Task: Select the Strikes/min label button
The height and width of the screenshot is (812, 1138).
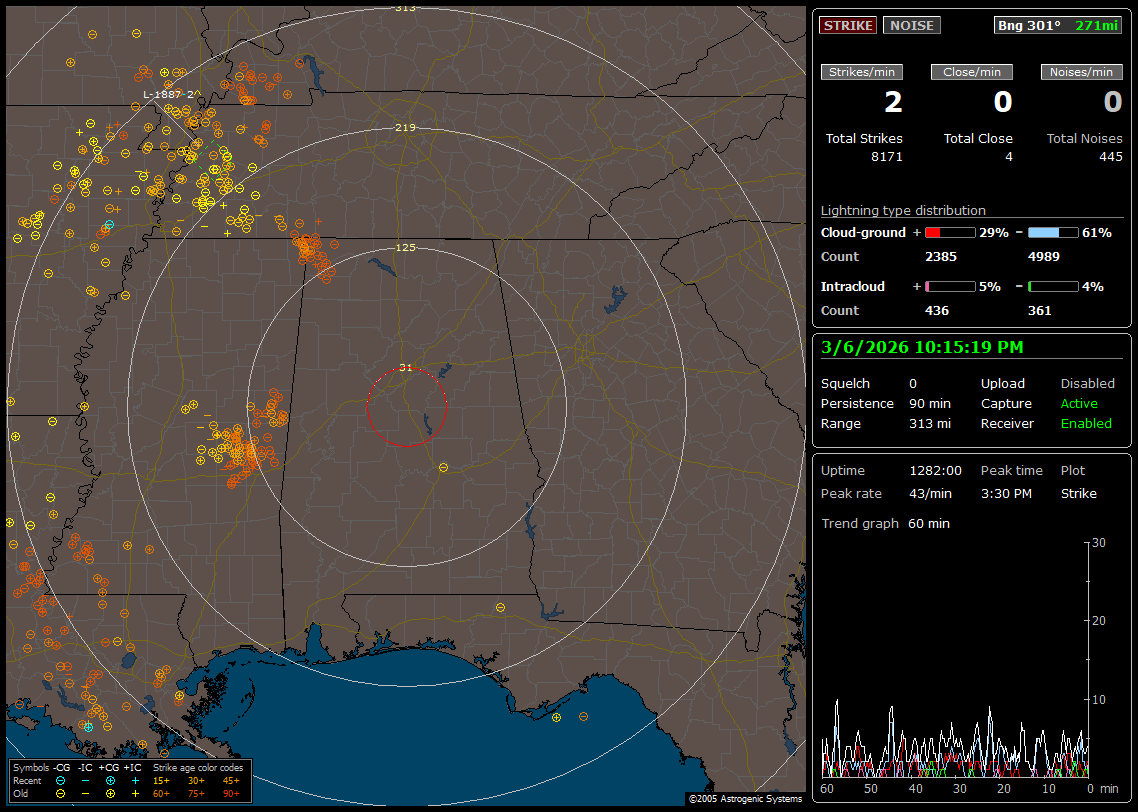Action: [862, 72]
